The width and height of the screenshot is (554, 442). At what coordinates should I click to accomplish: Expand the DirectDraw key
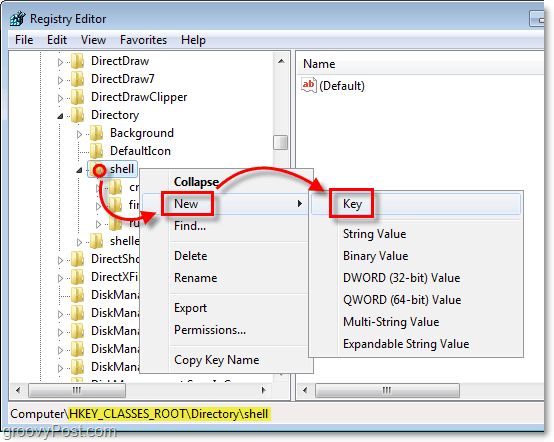60,62
